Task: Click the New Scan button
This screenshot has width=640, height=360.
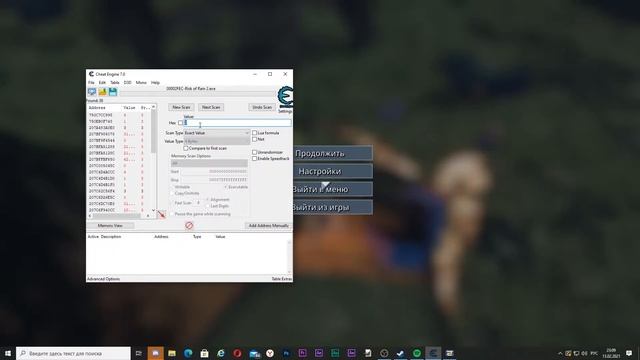Action: point(181,107)
